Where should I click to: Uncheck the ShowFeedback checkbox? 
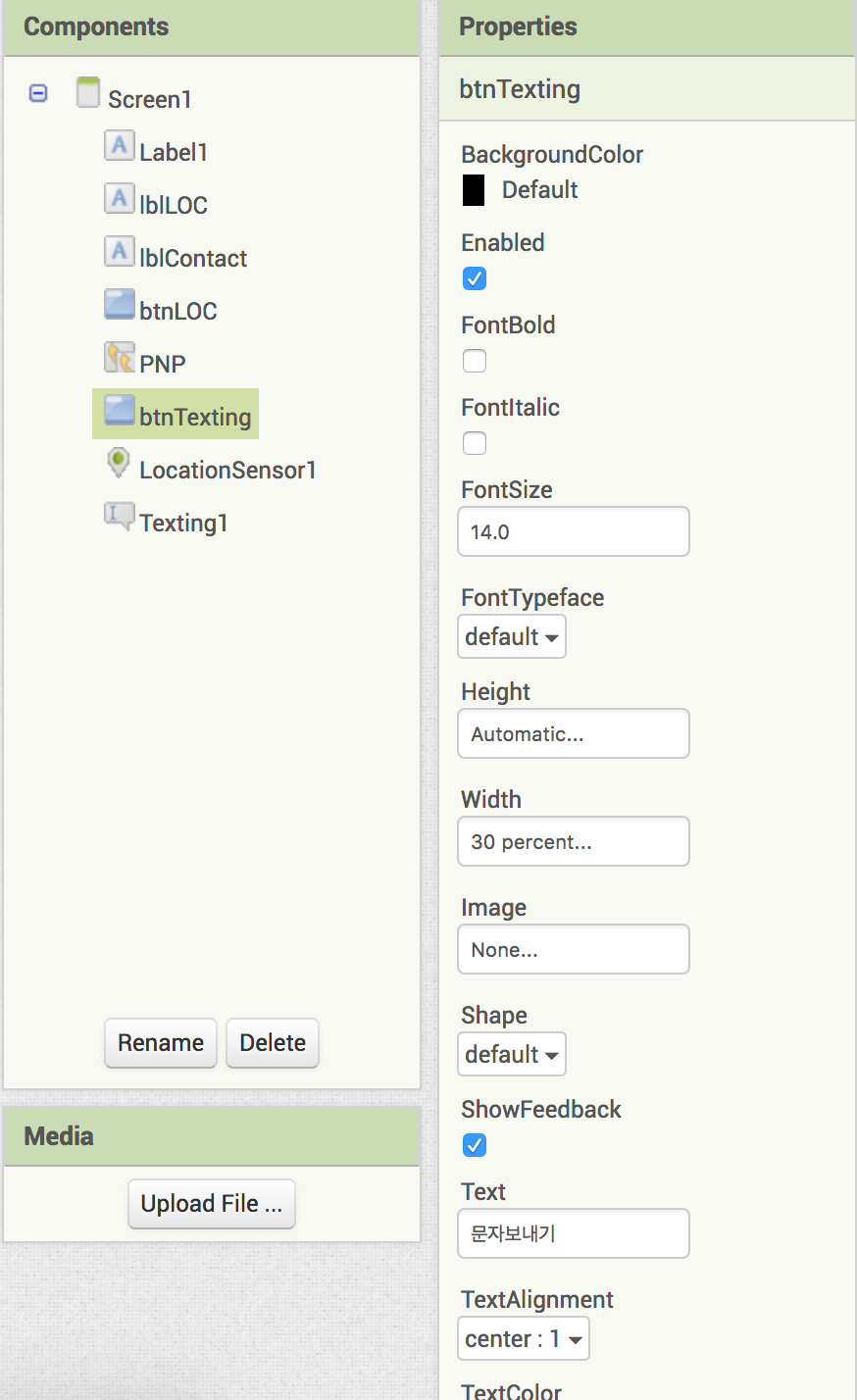coord(475,1145)
